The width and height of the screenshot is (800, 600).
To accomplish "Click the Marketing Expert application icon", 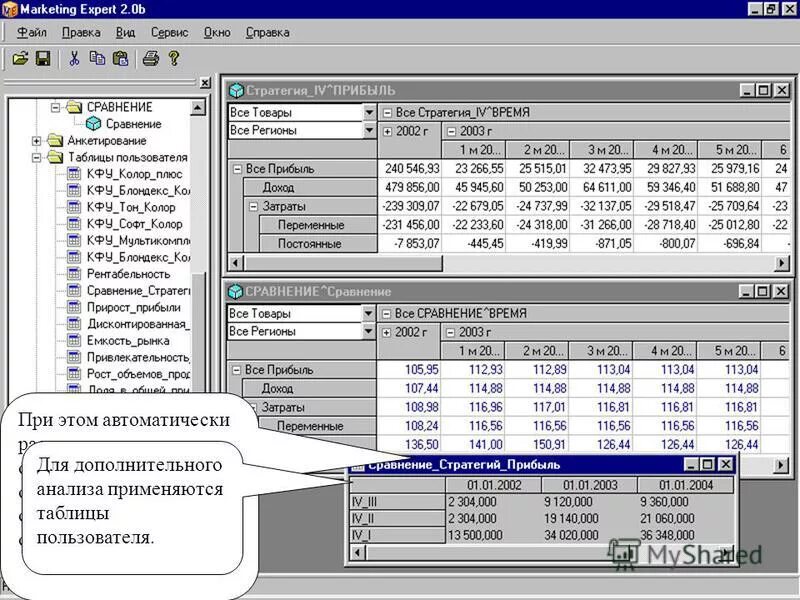I will [10, 10].
